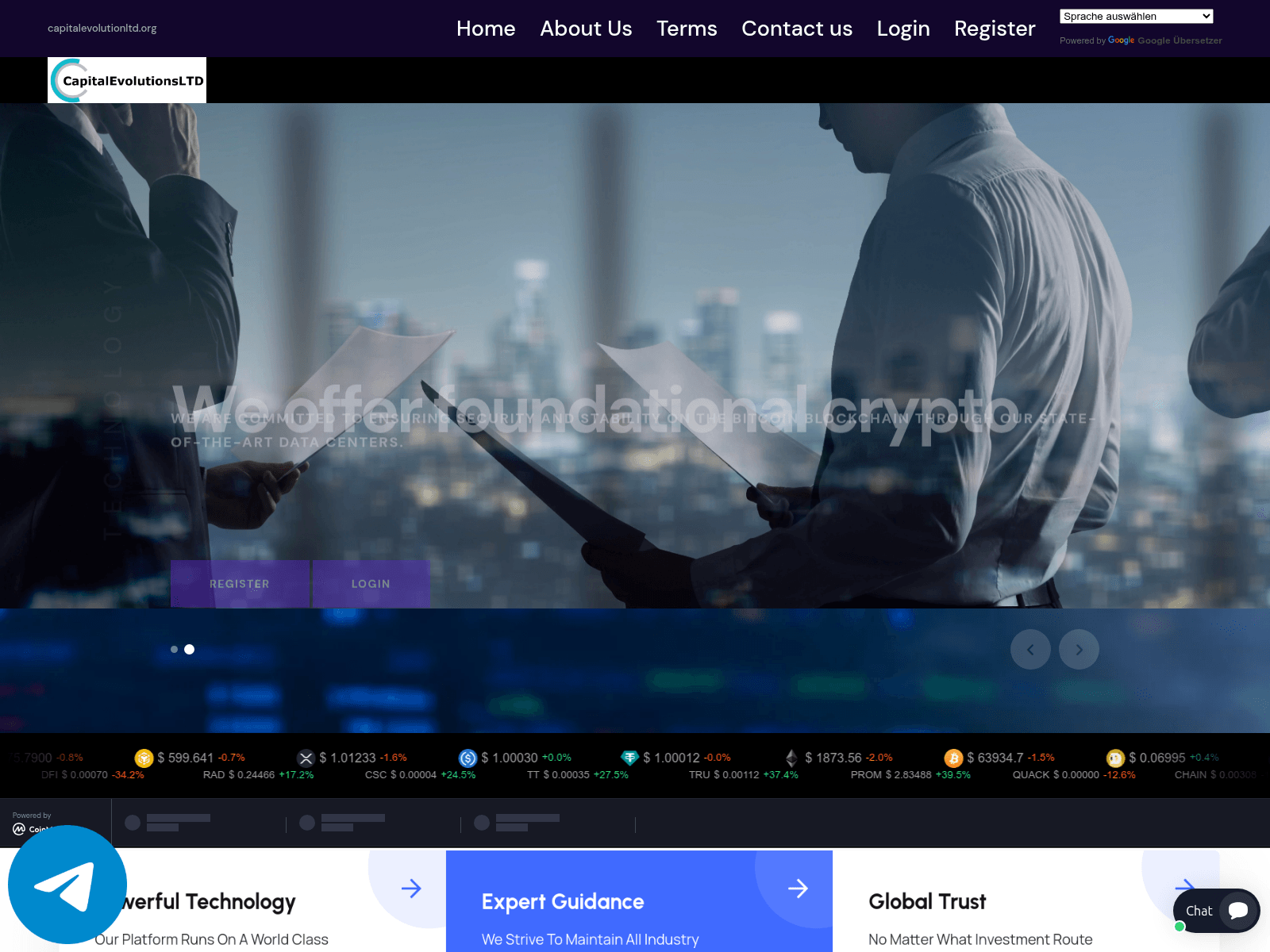
Task: Click the BNB coin icon in ticker
Action: tap(144, 758)
